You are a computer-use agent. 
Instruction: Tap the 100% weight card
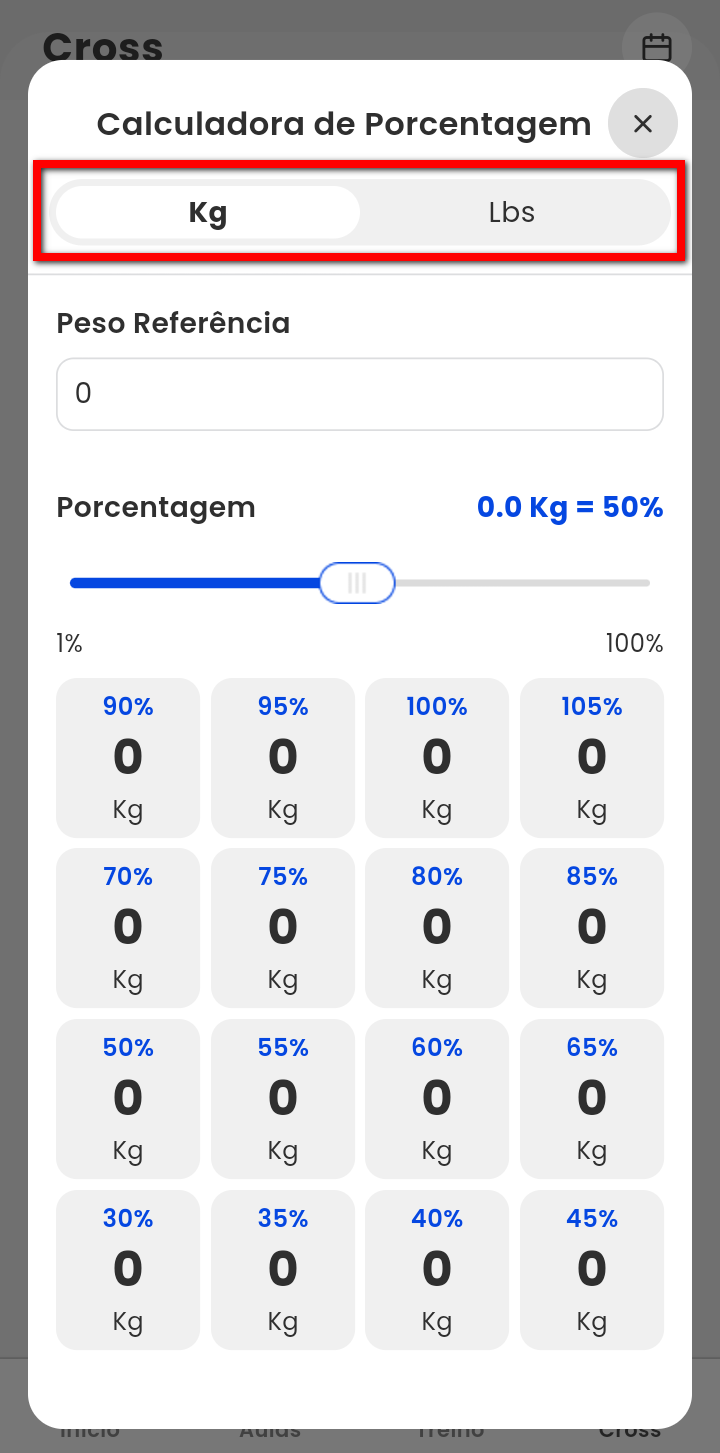(437, 757)
